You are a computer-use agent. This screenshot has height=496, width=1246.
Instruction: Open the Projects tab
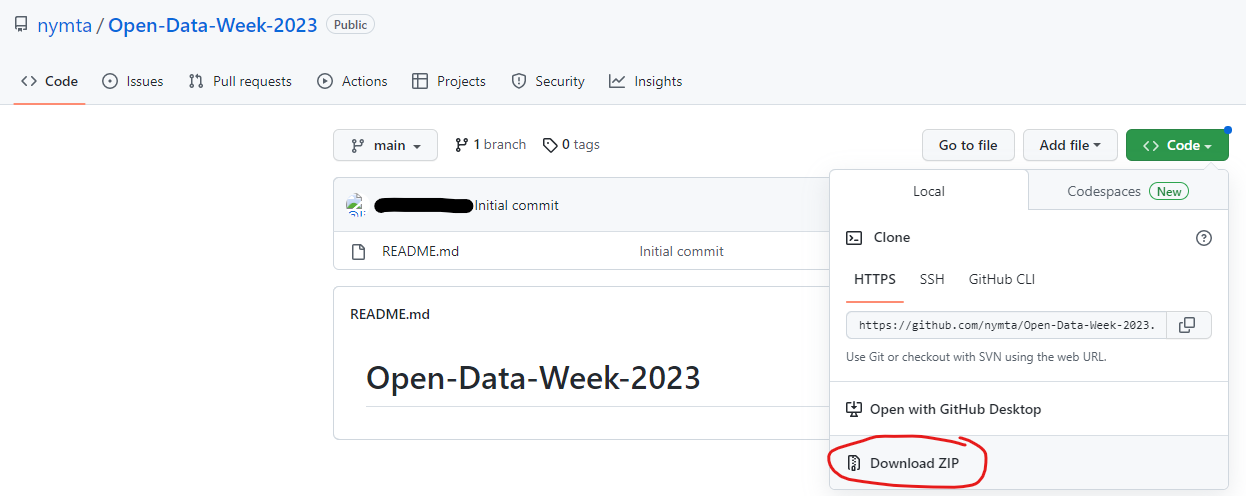449,81
